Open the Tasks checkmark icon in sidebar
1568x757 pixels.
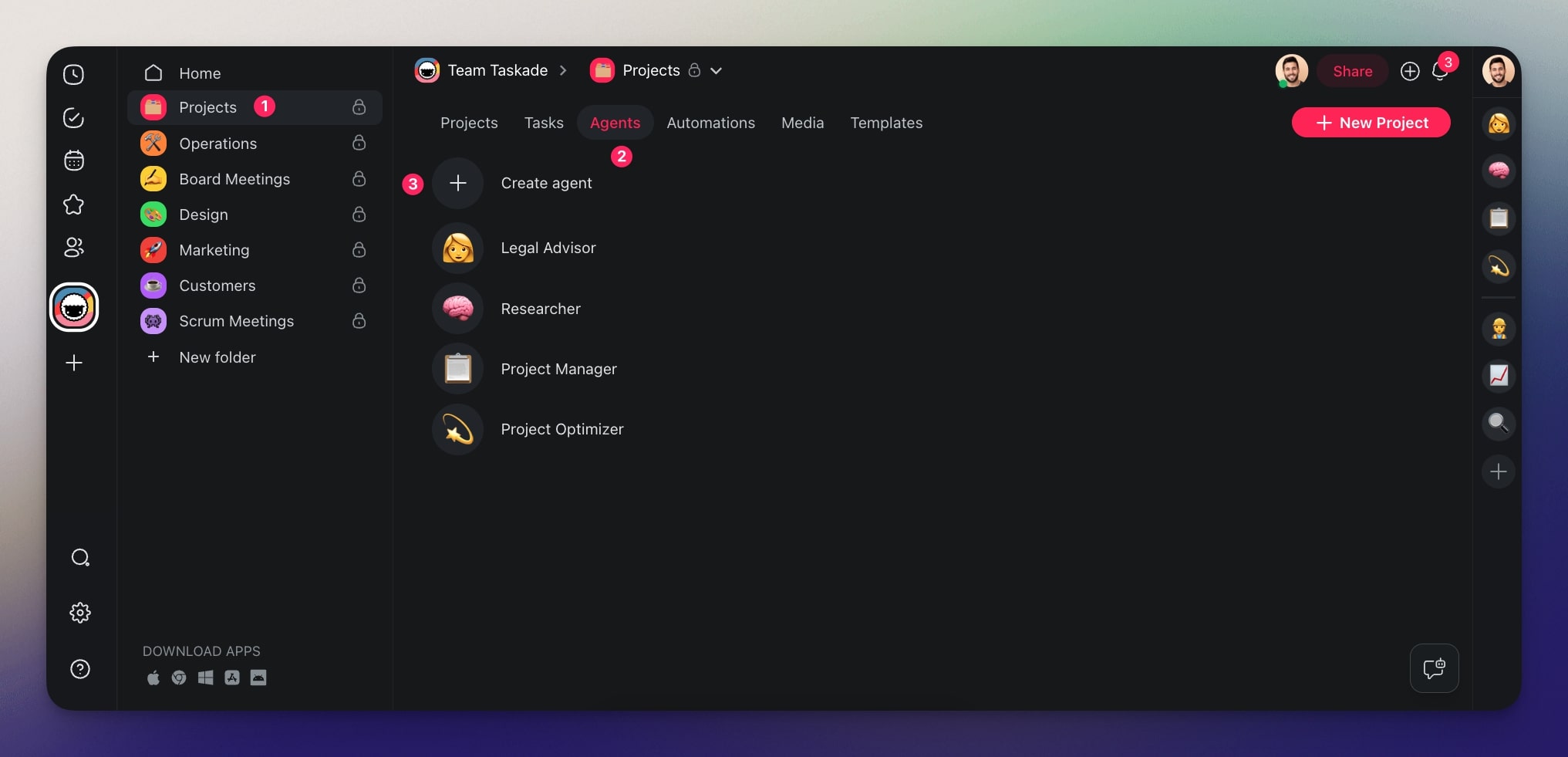point(74,118)
